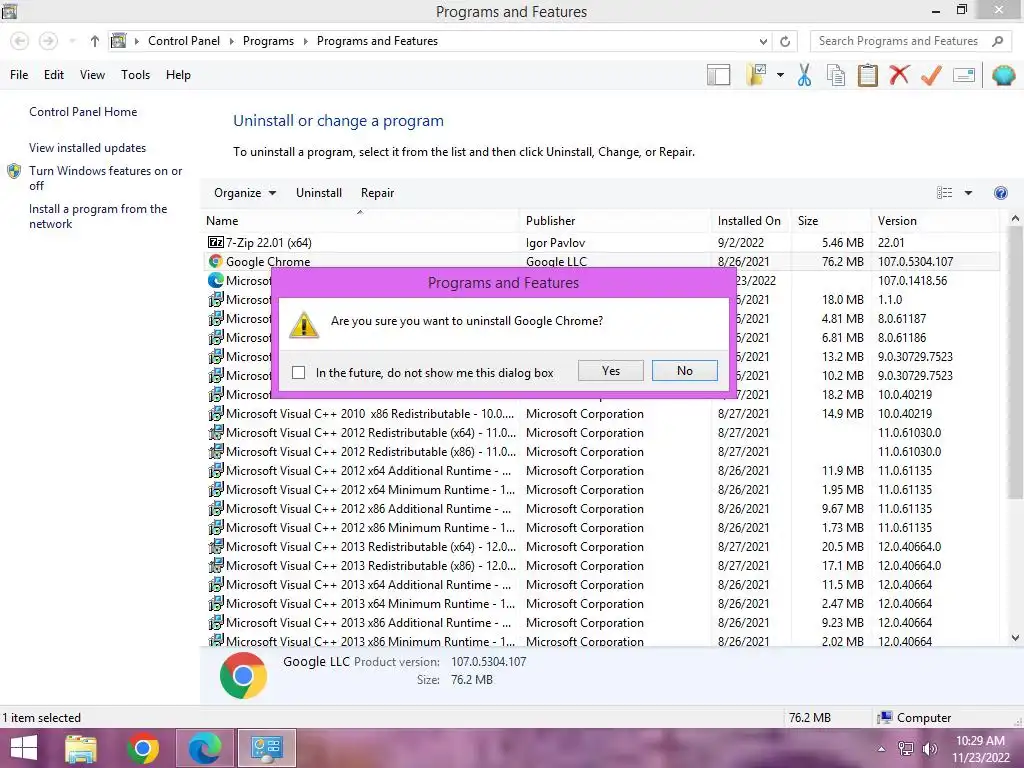Click the Refresh button in address bar
This screenshot has width=1024, height=768.
pyautogui.click(x=785, y=41)
